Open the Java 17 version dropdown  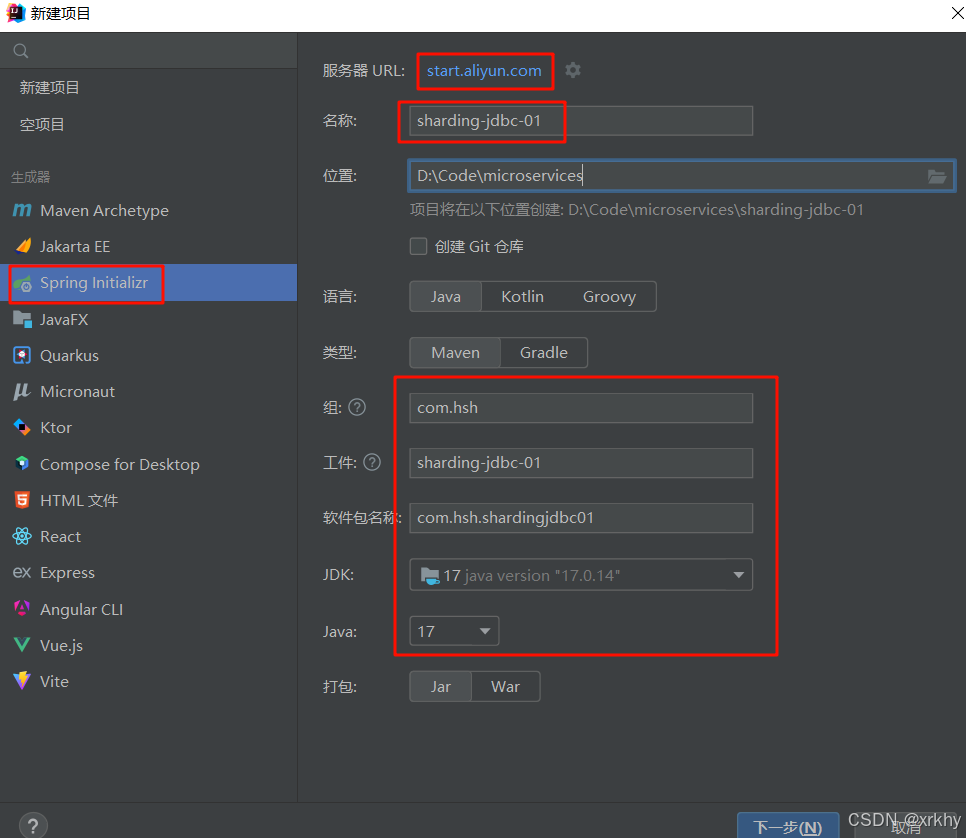[454, 631]
